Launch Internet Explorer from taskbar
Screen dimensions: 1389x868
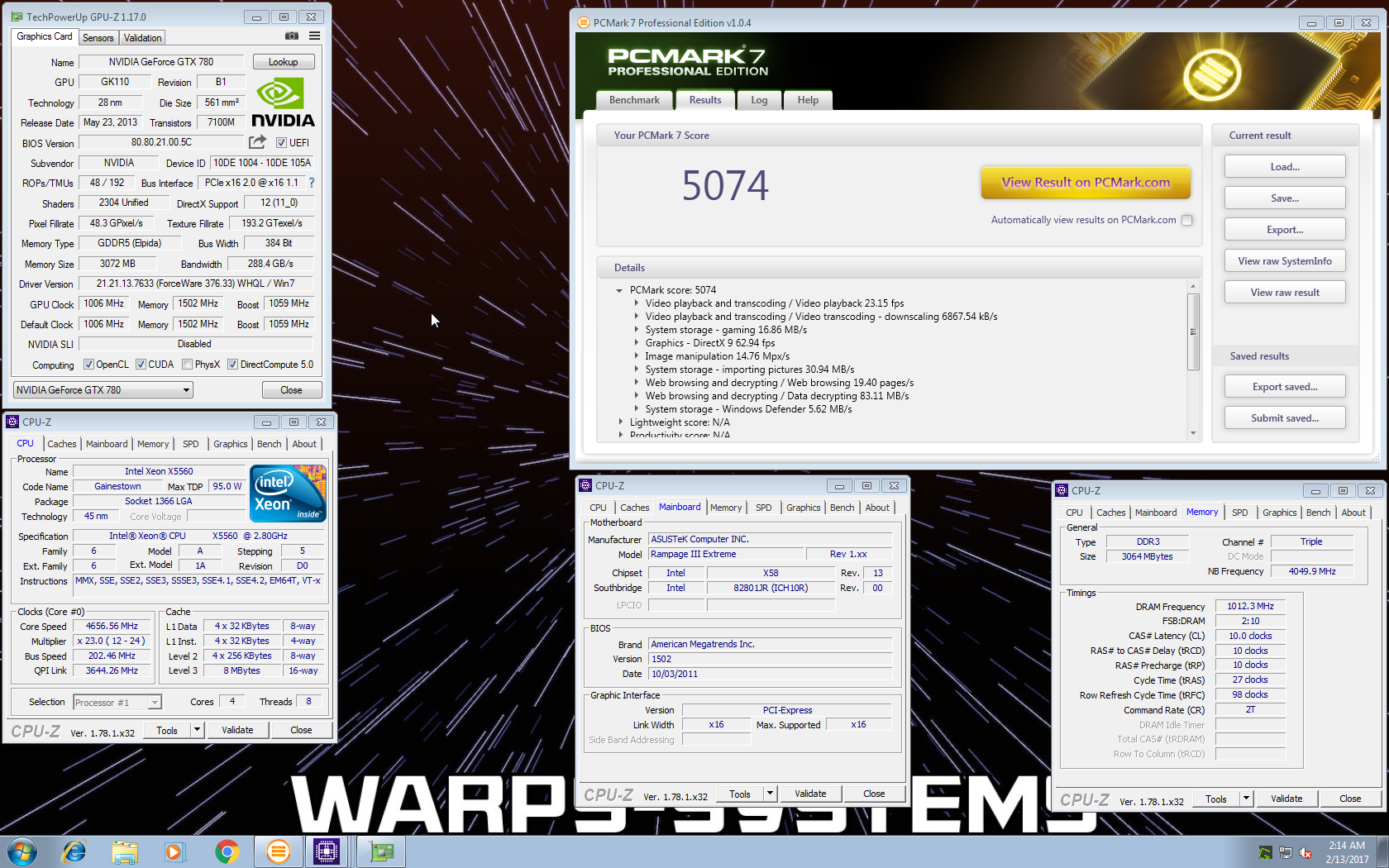[74, 851]
